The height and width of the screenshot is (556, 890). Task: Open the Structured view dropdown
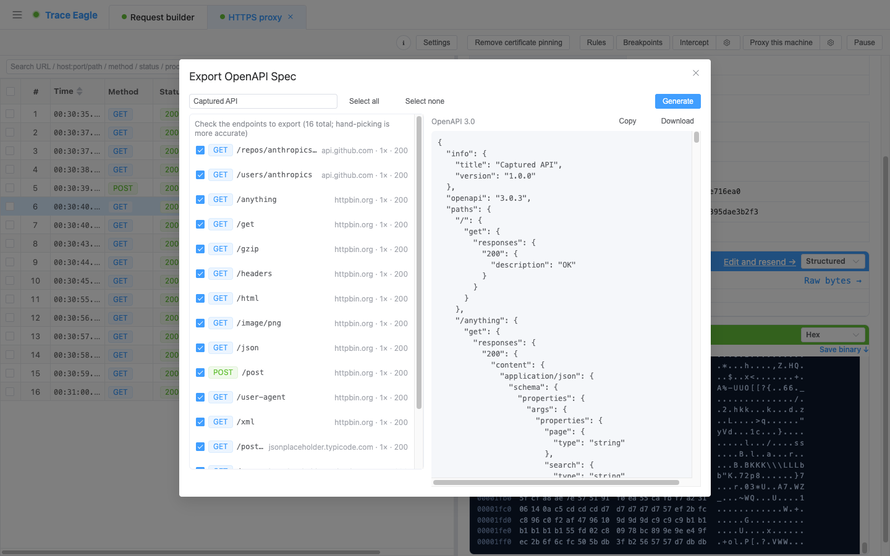833,261
